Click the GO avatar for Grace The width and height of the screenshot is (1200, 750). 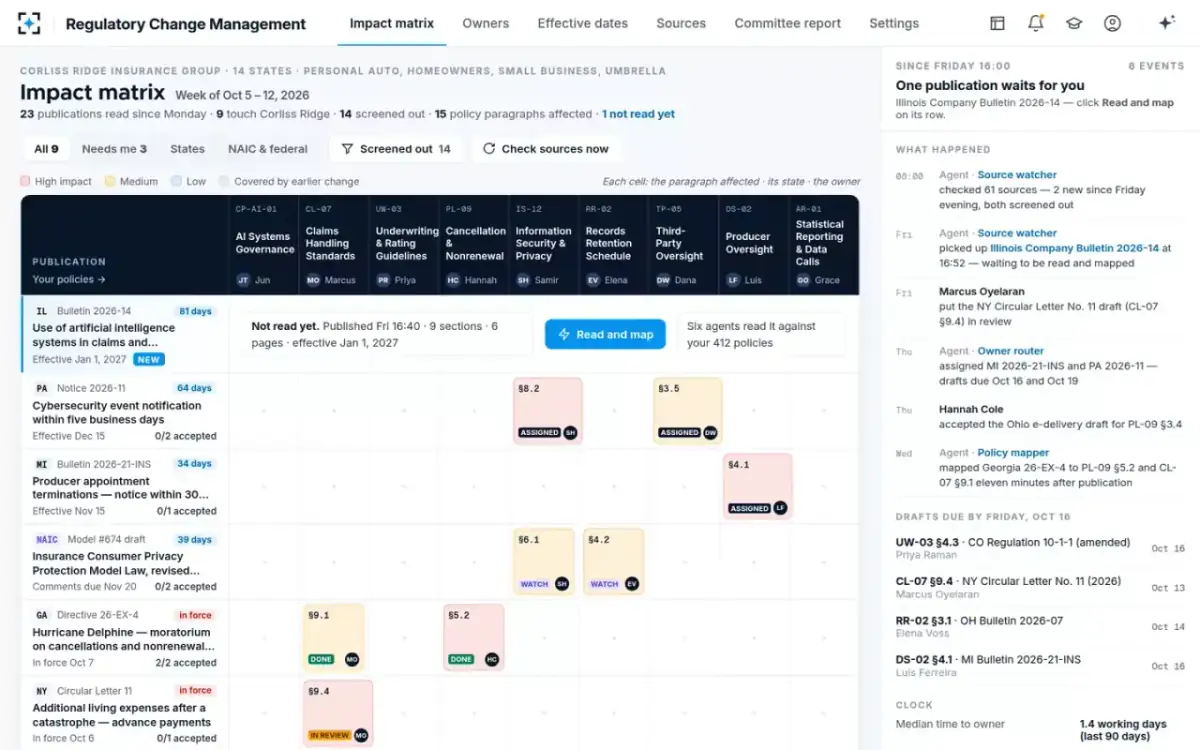pyautogui.click(x=803, y=280)
